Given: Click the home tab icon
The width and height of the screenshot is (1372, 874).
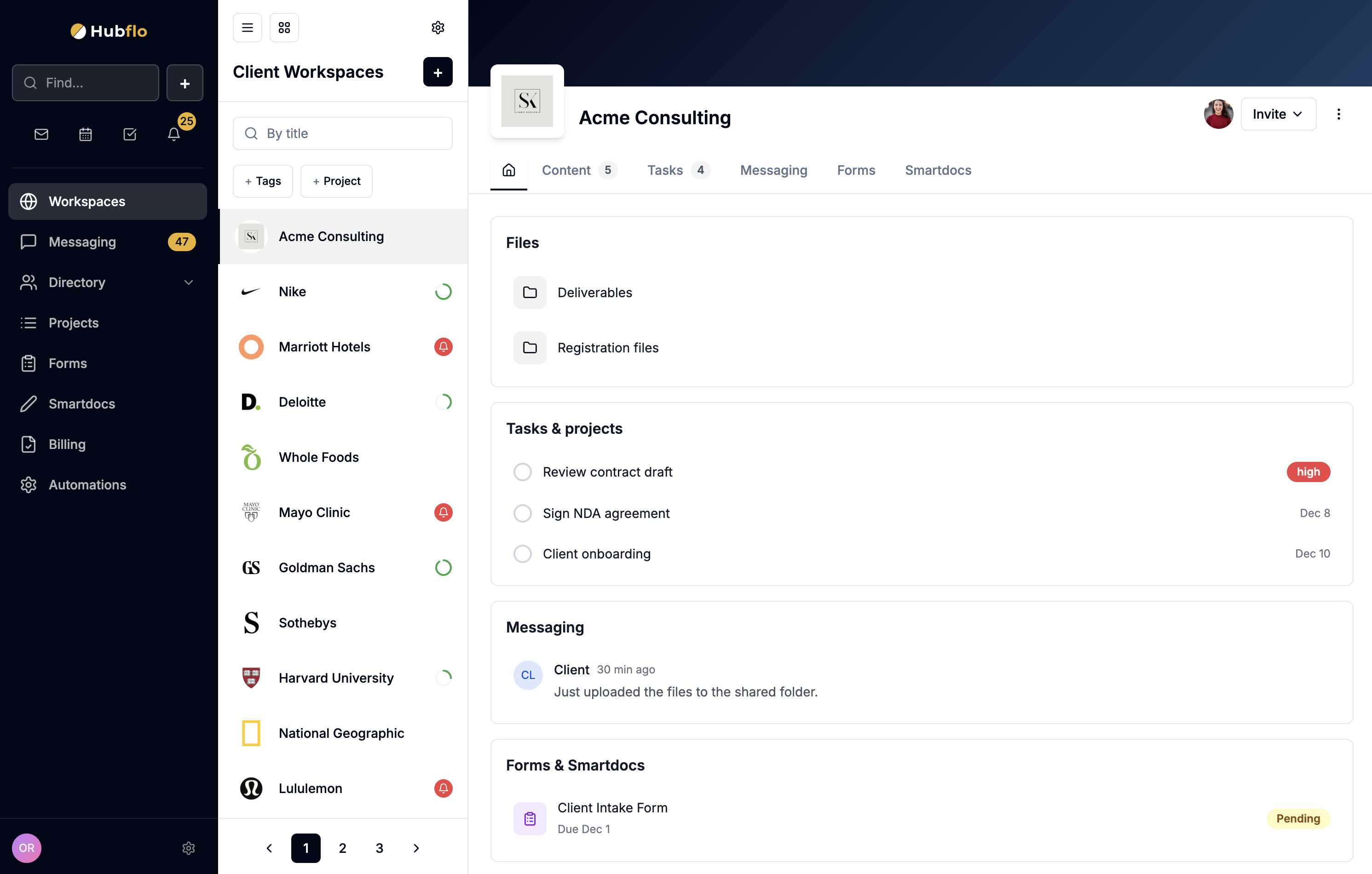Looking at the screenshot, I should (508, 170).
